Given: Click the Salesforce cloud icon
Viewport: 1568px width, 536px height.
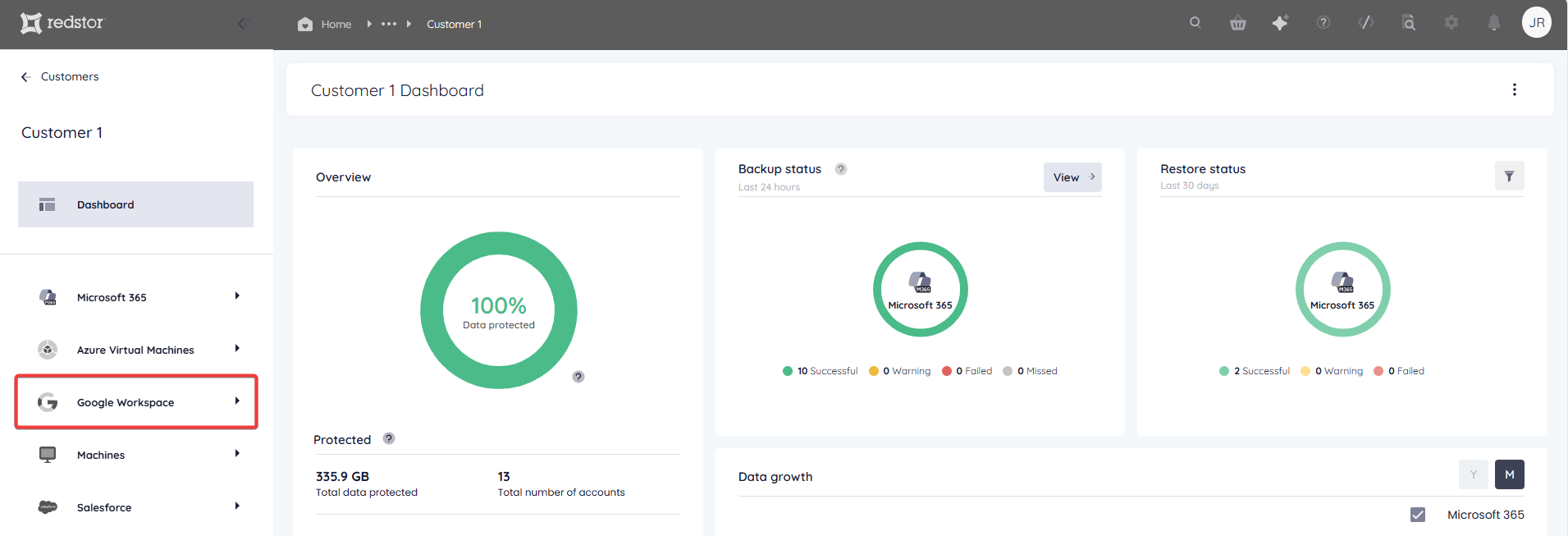Looking at the screenshot, I should pyautogui.click(x=48, y=507).
